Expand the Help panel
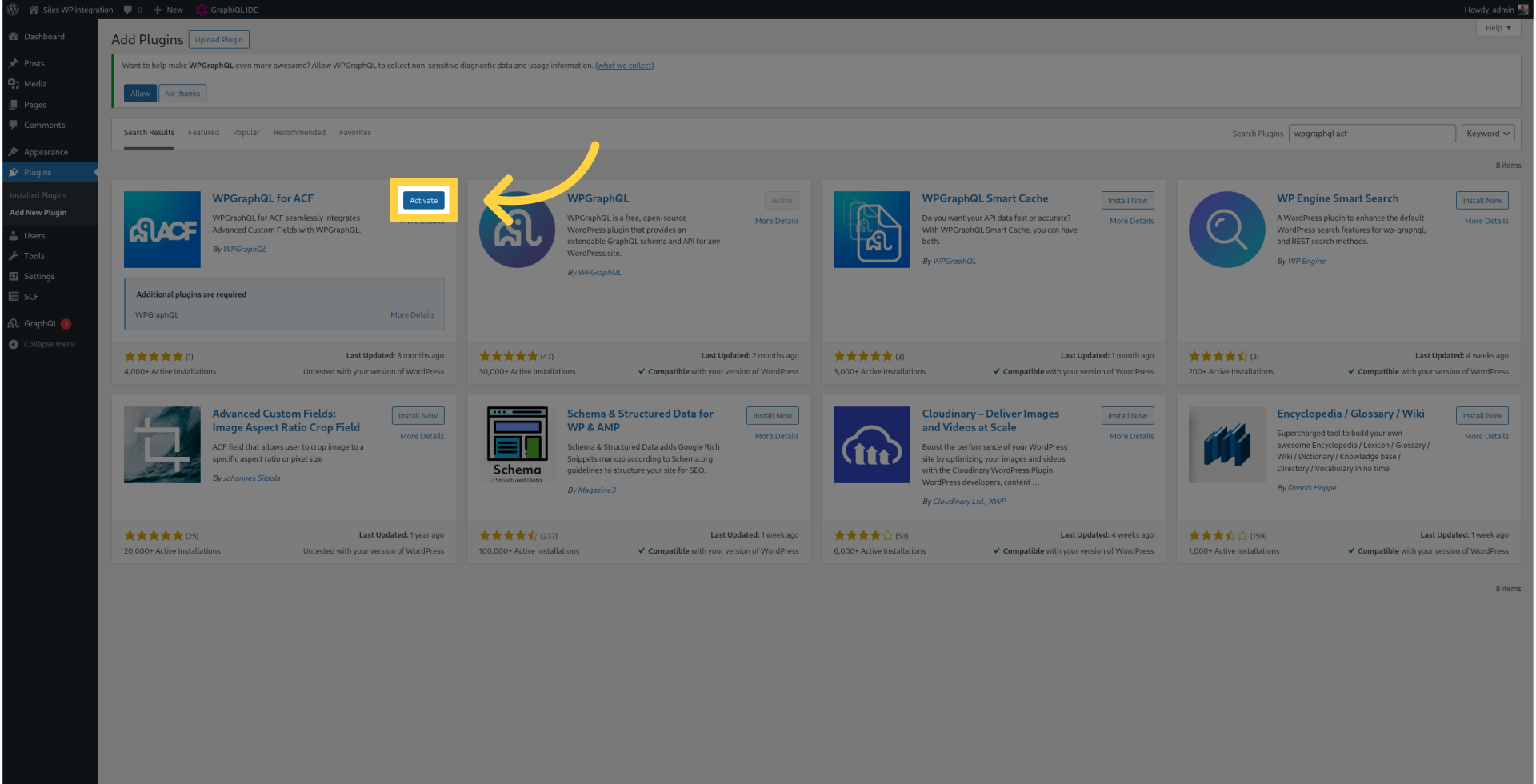Screen dimensions: 1536x784 coord(1498,28)
